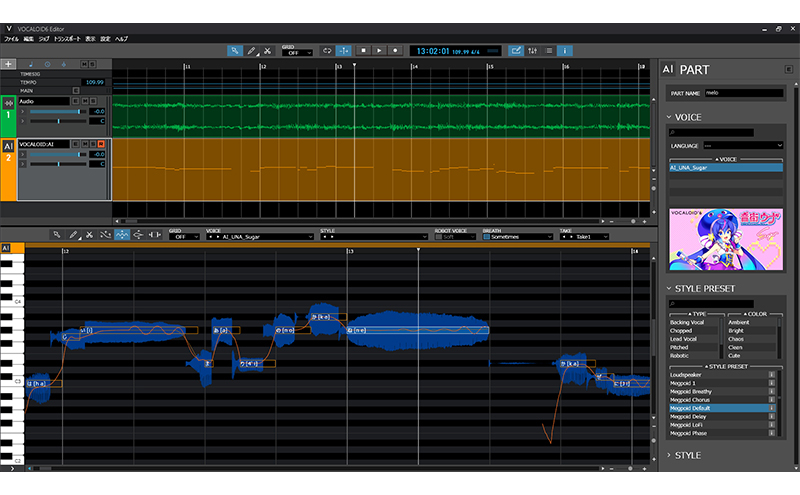Select the arrow pointer tool in top toolbar

pyautogui.click(x=235, y=50)
